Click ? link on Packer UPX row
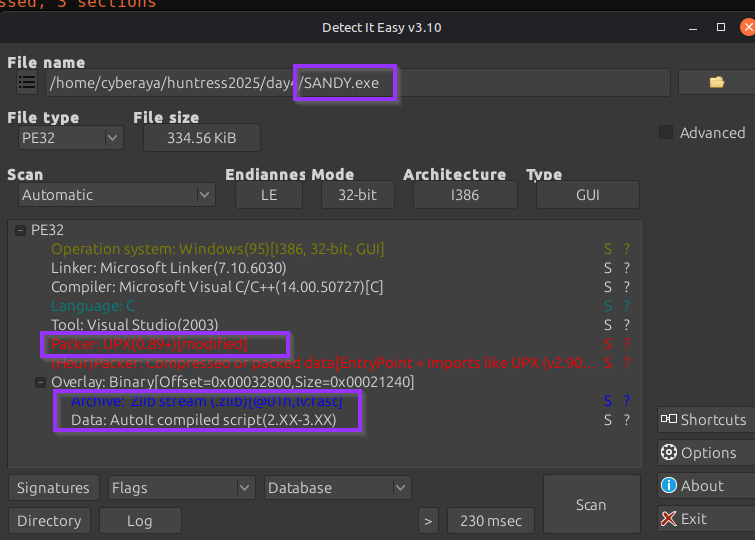This screenshot has height=540, width=755. (x=626, y=344)
